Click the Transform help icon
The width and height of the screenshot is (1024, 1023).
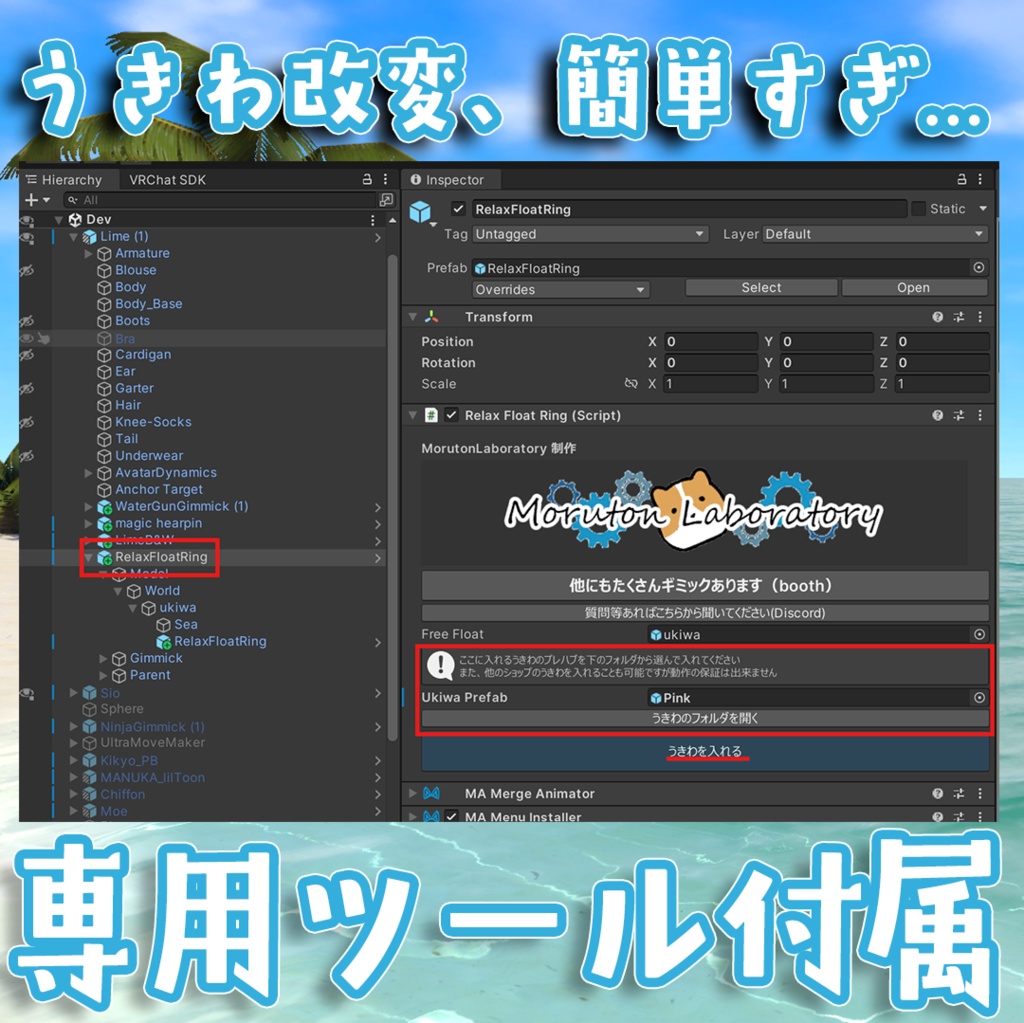tap(937, 317)
